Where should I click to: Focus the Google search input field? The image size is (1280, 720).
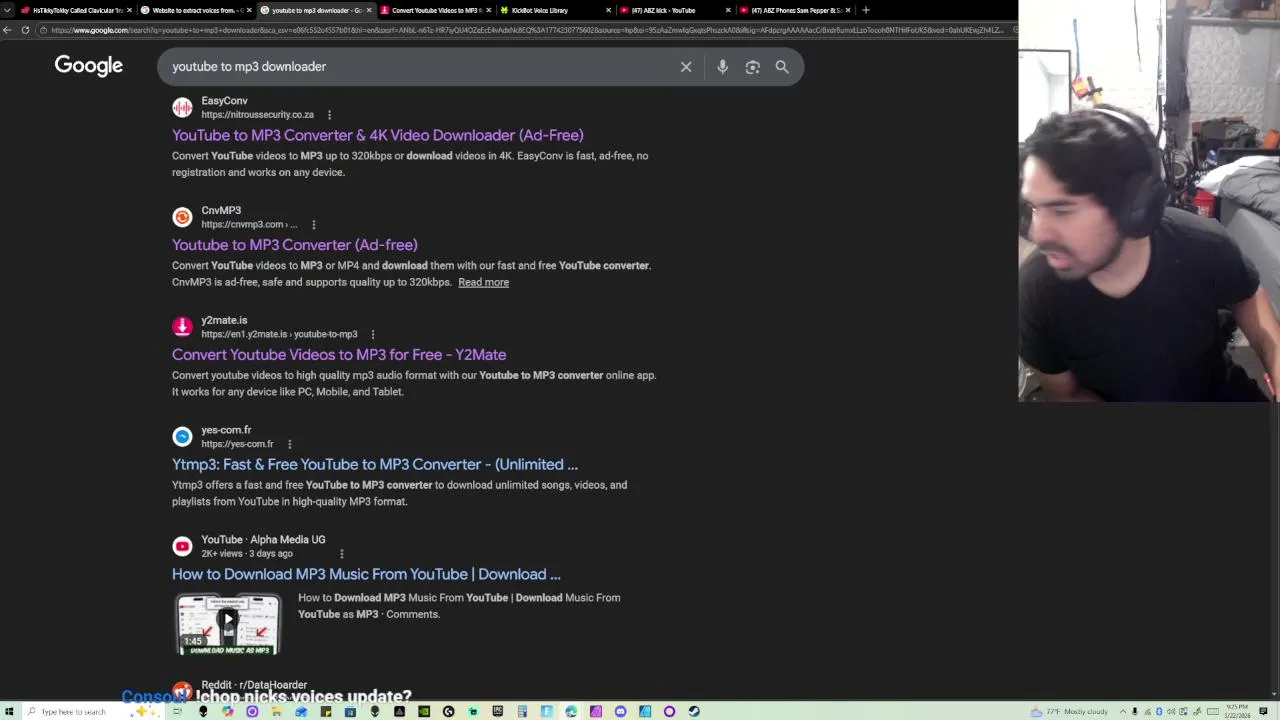pyautogui.click(x=420, y=67)
